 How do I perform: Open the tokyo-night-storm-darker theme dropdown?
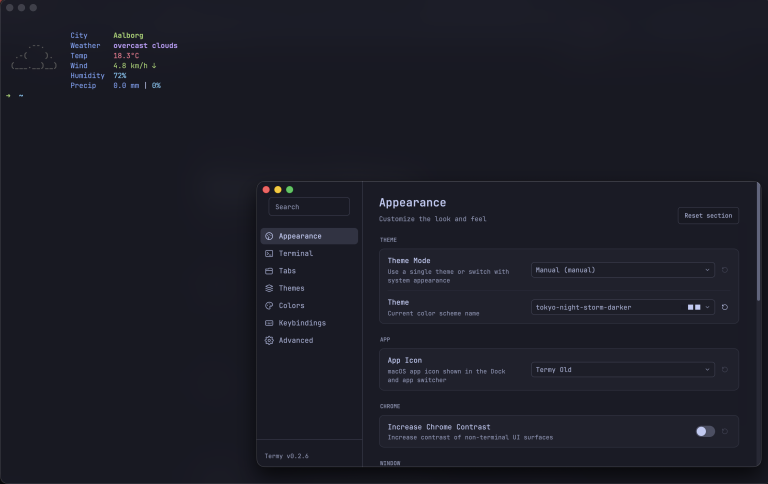pyautogui.click(x=623, y=307)
